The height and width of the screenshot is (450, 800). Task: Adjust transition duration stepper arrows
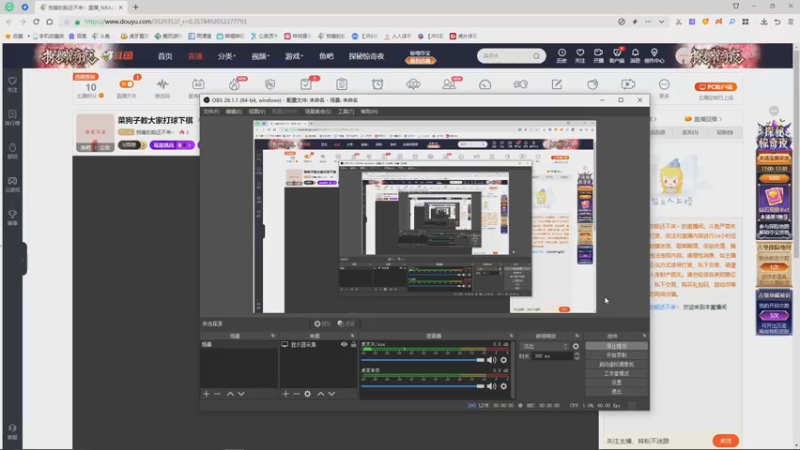tap(577, 356)
